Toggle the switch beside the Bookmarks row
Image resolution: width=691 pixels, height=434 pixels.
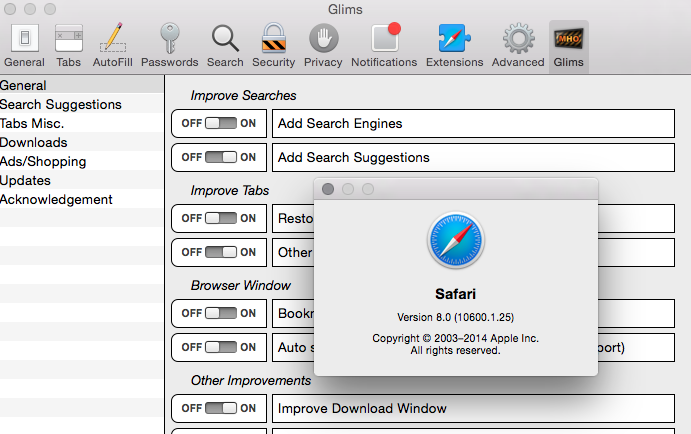pos(220,313)
